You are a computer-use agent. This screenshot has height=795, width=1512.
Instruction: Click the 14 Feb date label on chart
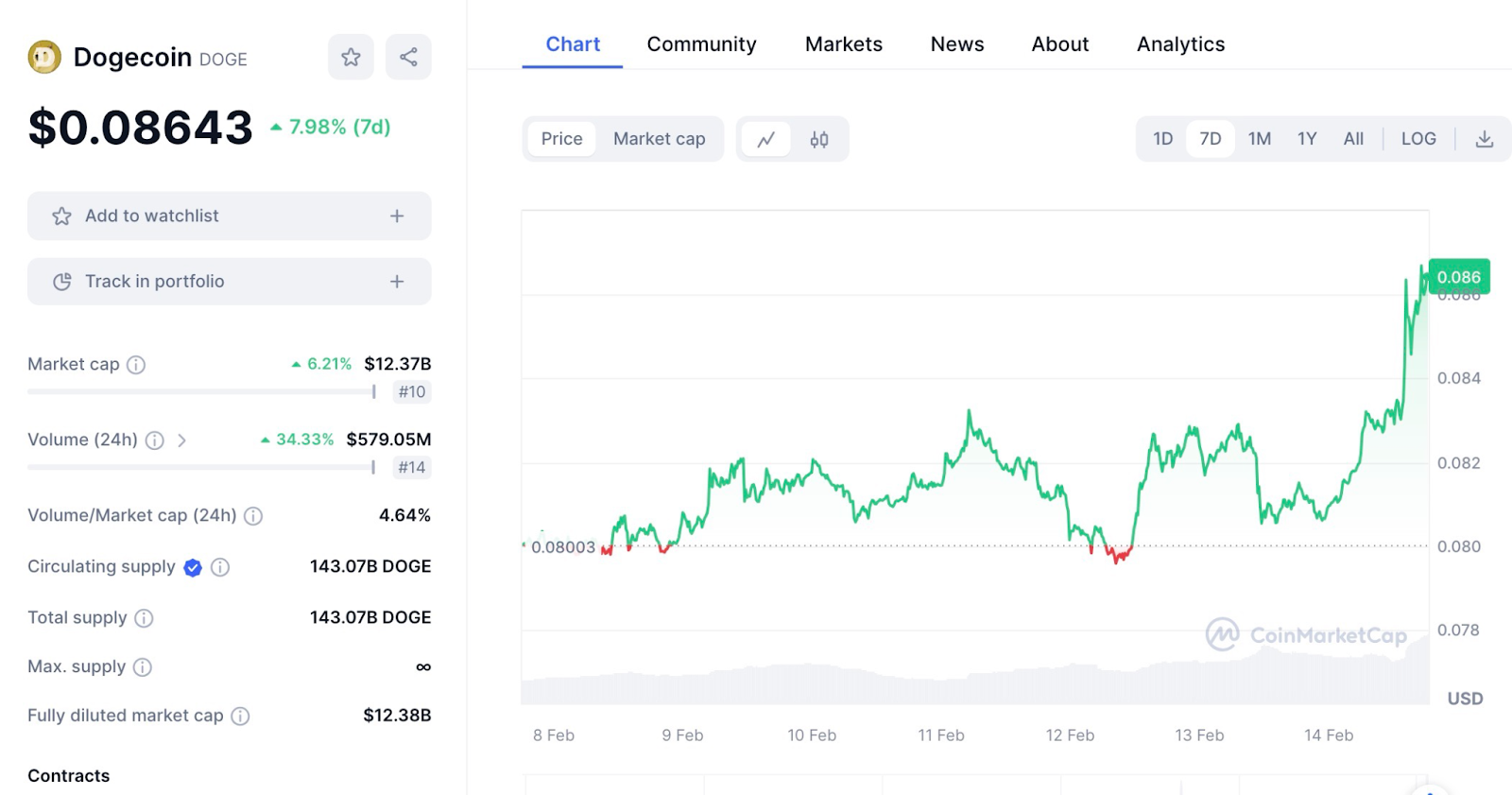1329,735
